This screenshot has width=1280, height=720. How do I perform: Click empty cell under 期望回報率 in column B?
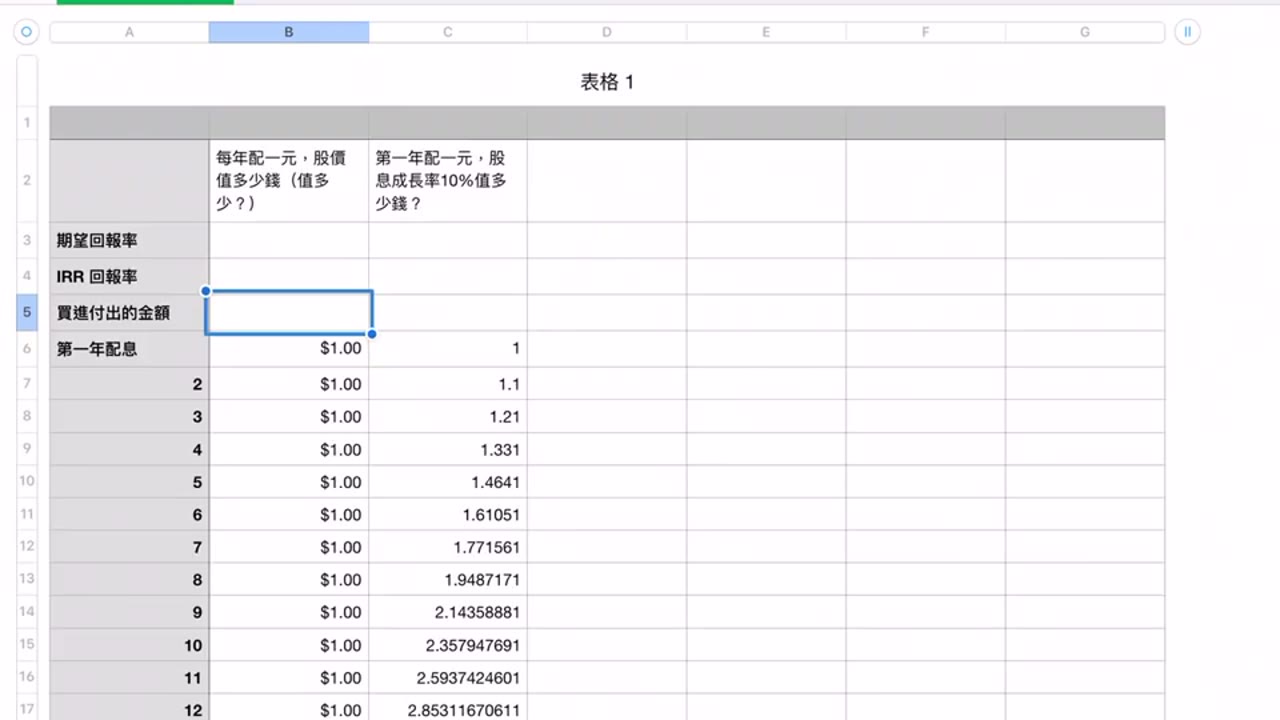[x=289, y=240]
